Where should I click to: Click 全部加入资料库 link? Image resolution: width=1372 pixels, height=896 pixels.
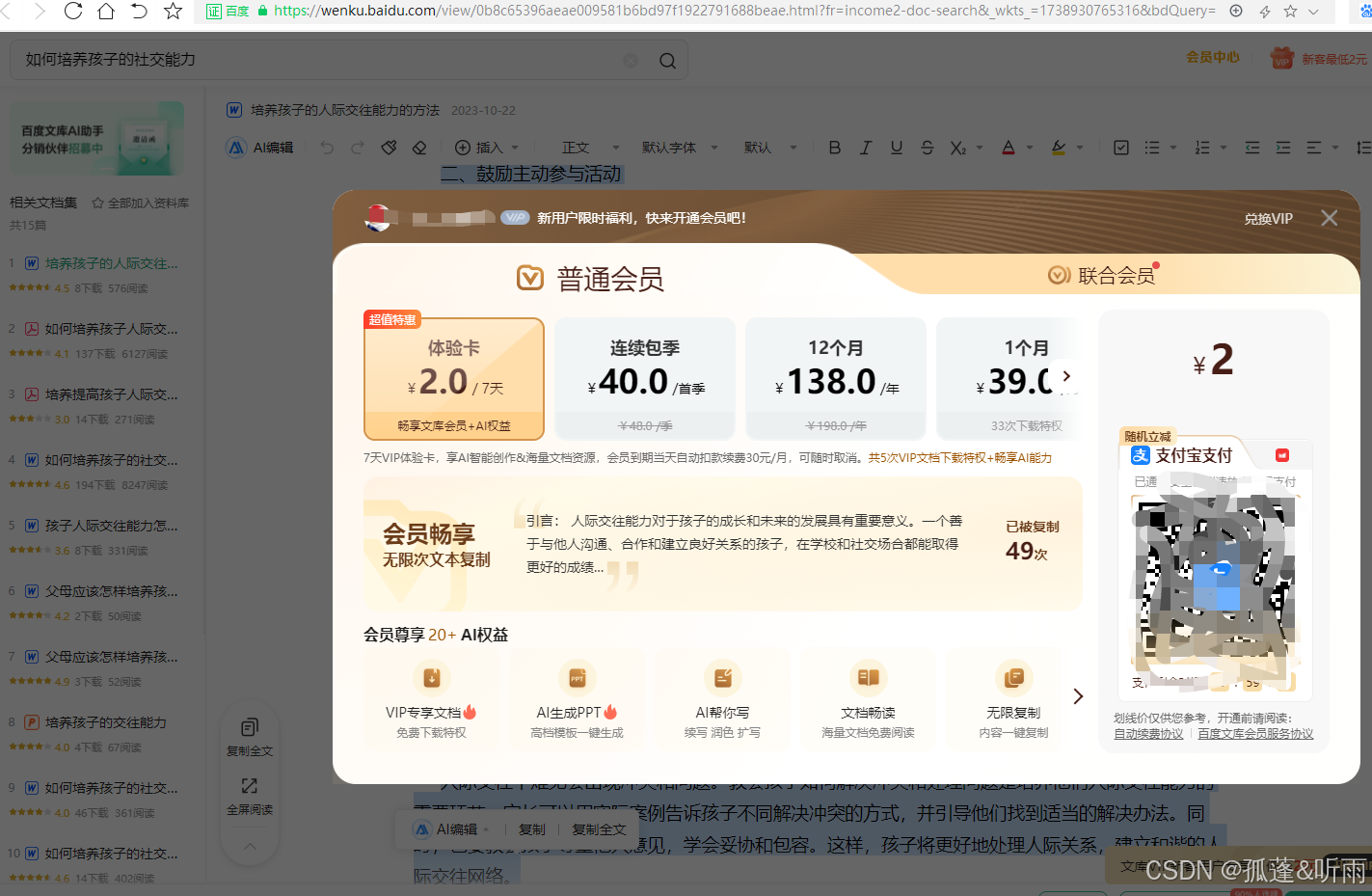141,203
